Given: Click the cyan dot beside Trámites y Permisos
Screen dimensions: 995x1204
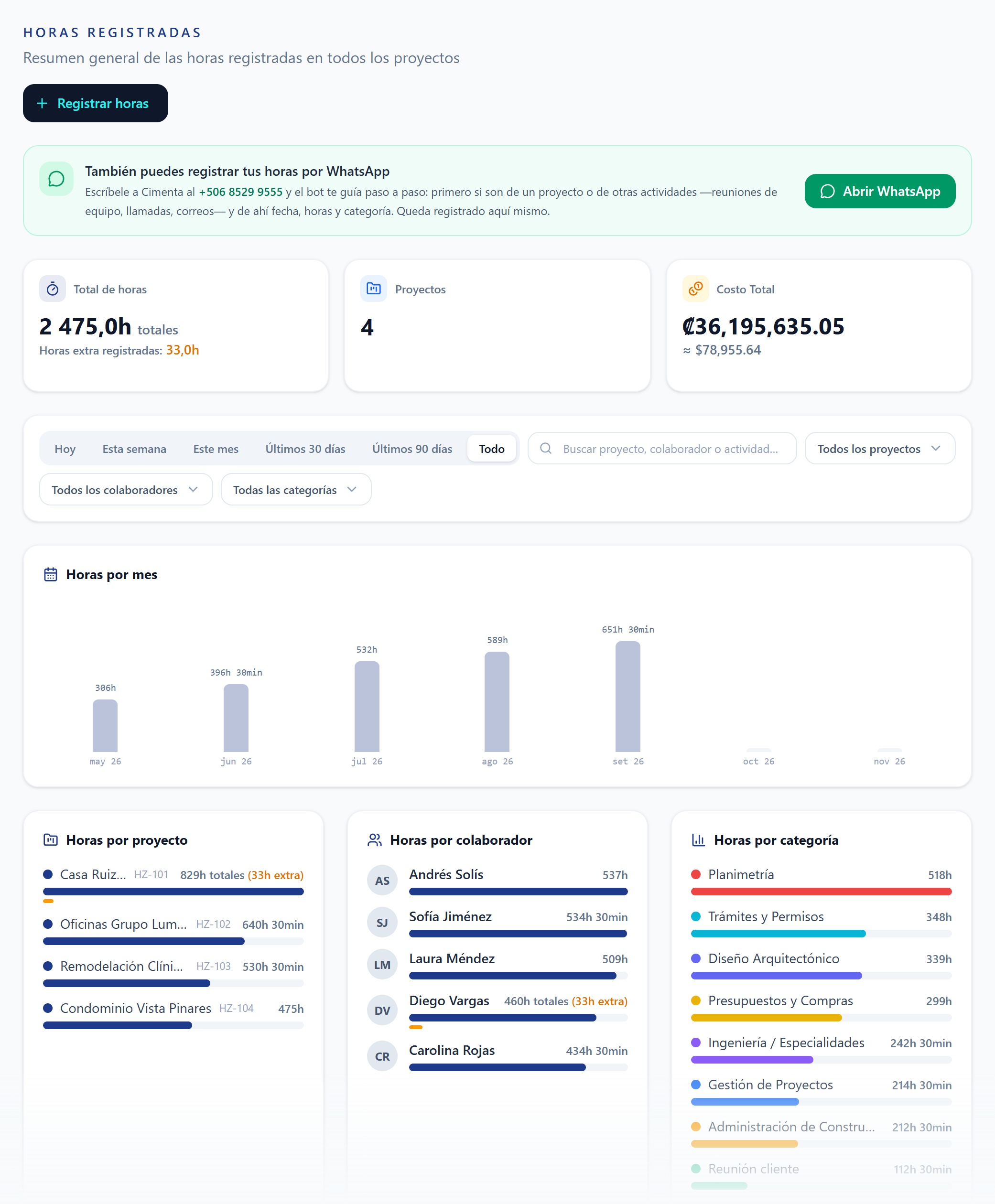Looking at the screenshot, I should (x=696, y=916).
